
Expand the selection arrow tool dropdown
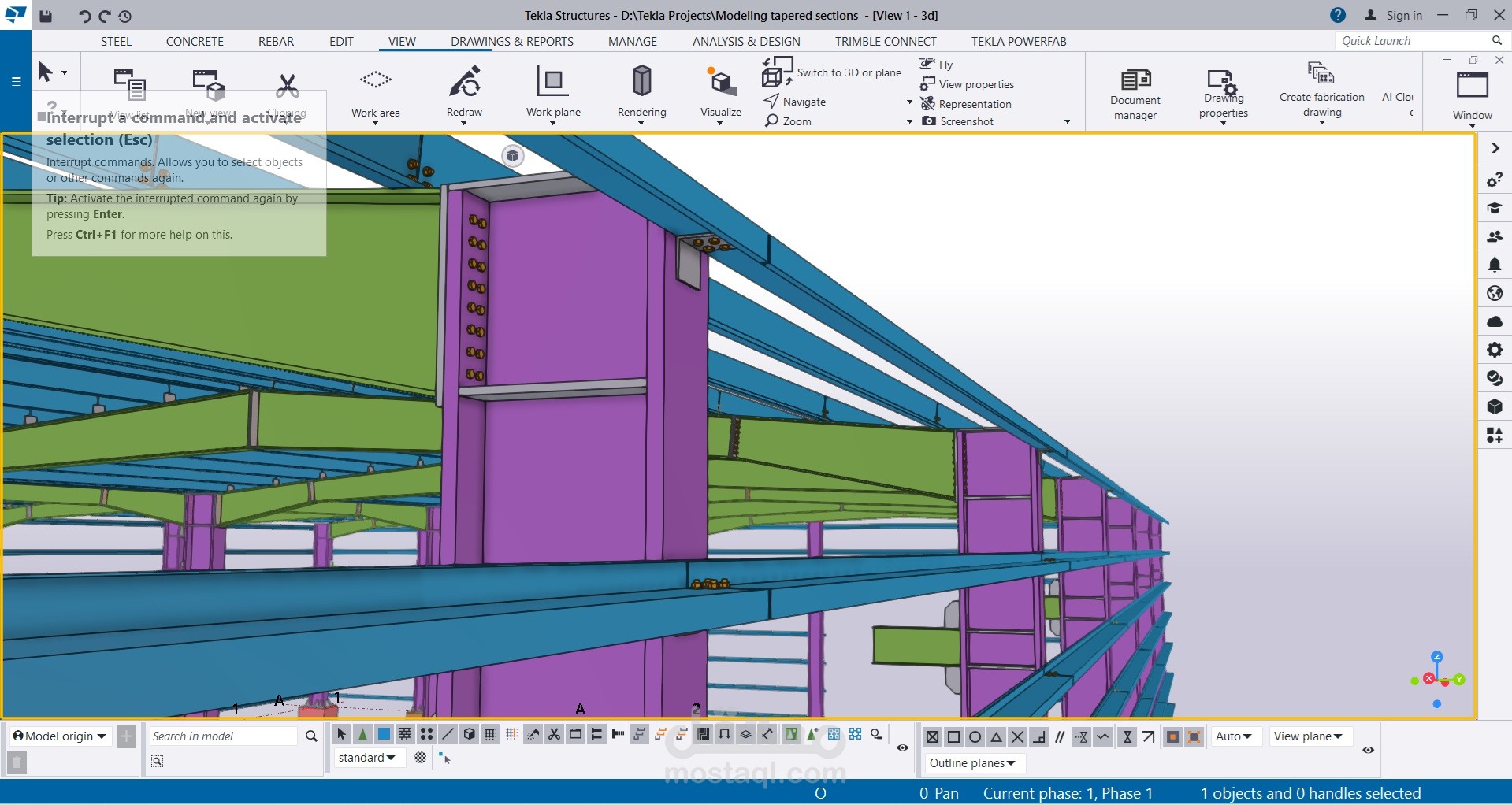(64, 72)
